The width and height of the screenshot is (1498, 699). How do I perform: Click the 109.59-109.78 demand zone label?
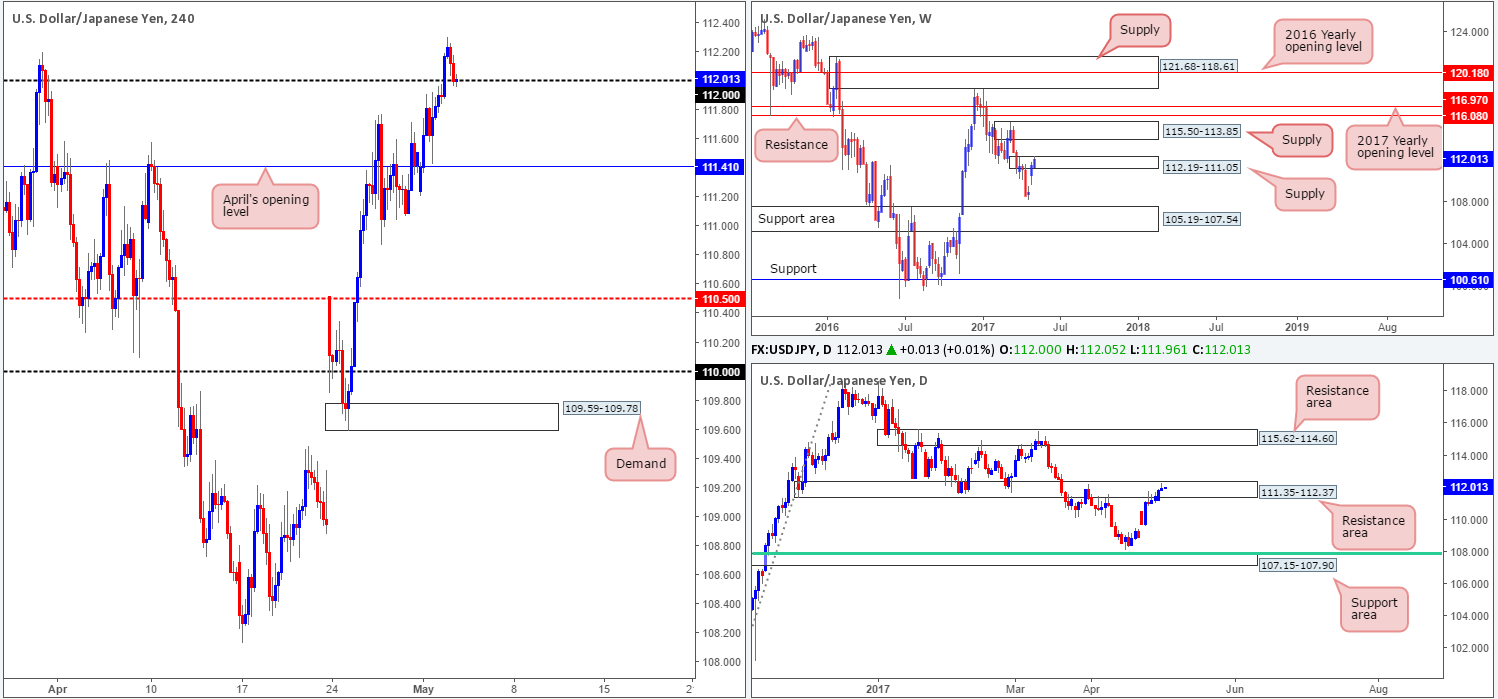click(x=600, y=408)
